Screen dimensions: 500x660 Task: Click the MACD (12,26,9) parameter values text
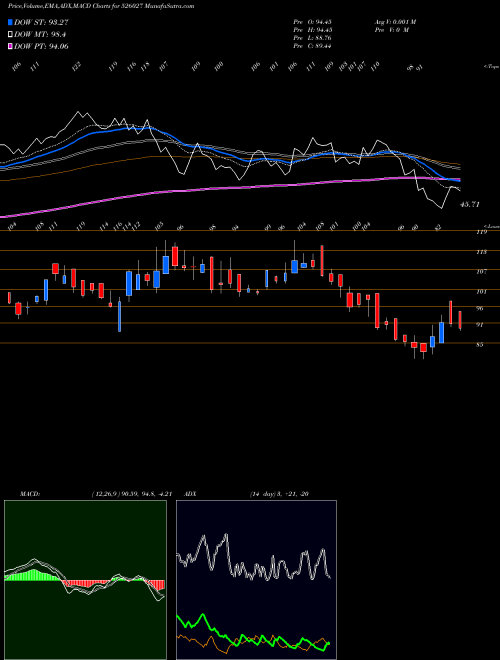pyautogui.click(x=131, y=494)
